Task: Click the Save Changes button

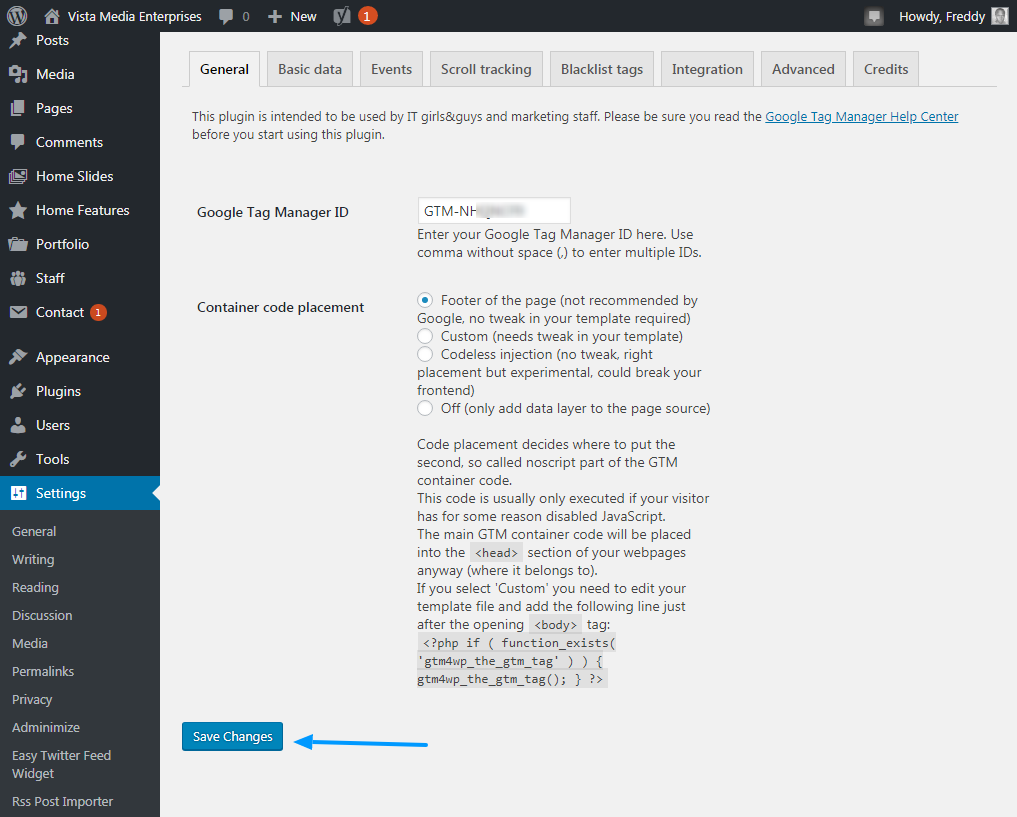Action: [x=232, y=737]
